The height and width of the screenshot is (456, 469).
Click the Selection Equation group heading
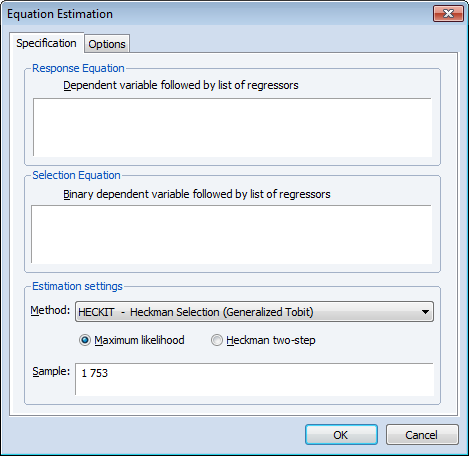[x=76, y=175]
